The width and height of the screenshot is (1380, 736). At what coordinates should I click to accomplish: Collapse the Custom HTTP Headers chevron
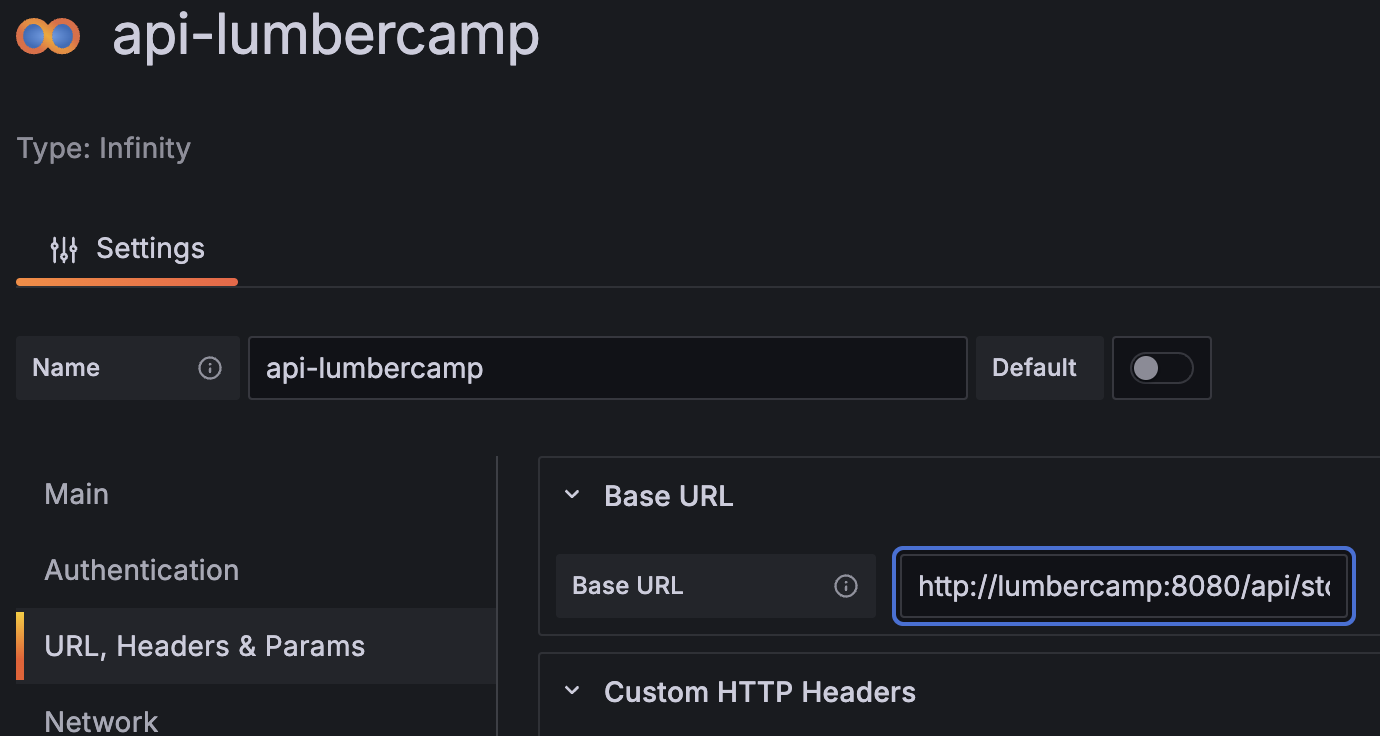(x=572, y=691)
